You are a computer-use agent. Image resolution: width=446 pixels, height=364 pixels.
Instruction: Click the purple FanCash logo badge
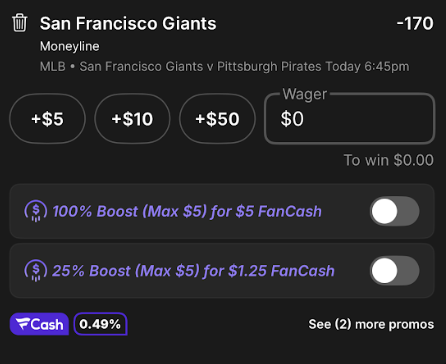39,324
